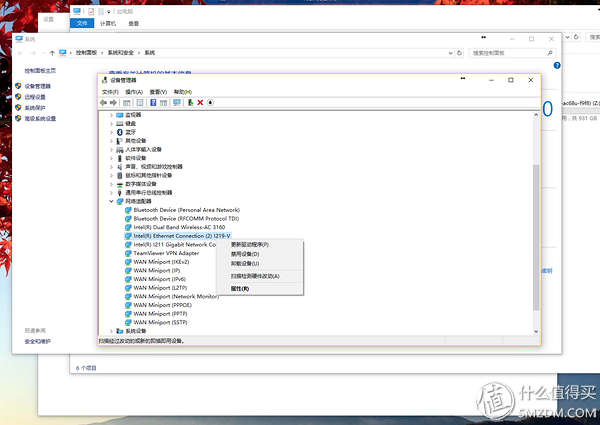Expand the 其他设备 category

point(111,141)
